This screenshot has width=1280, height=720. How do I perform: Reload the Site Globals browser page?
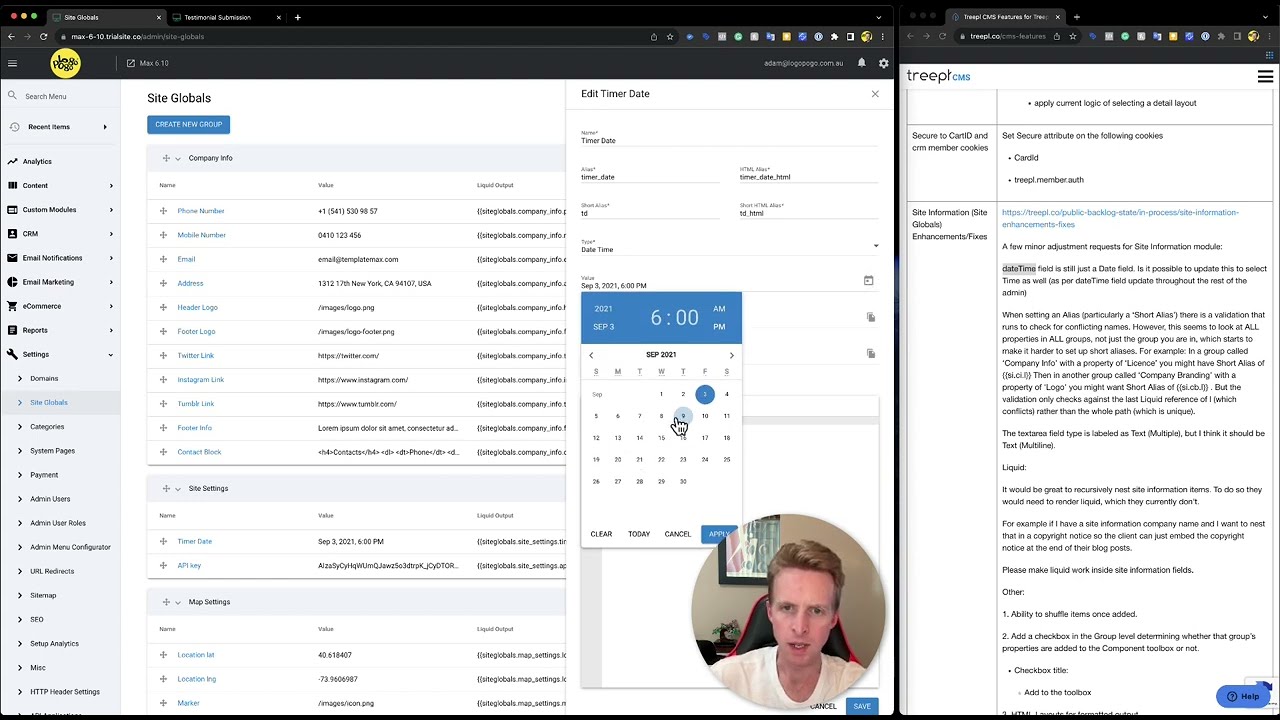[43, 36]
